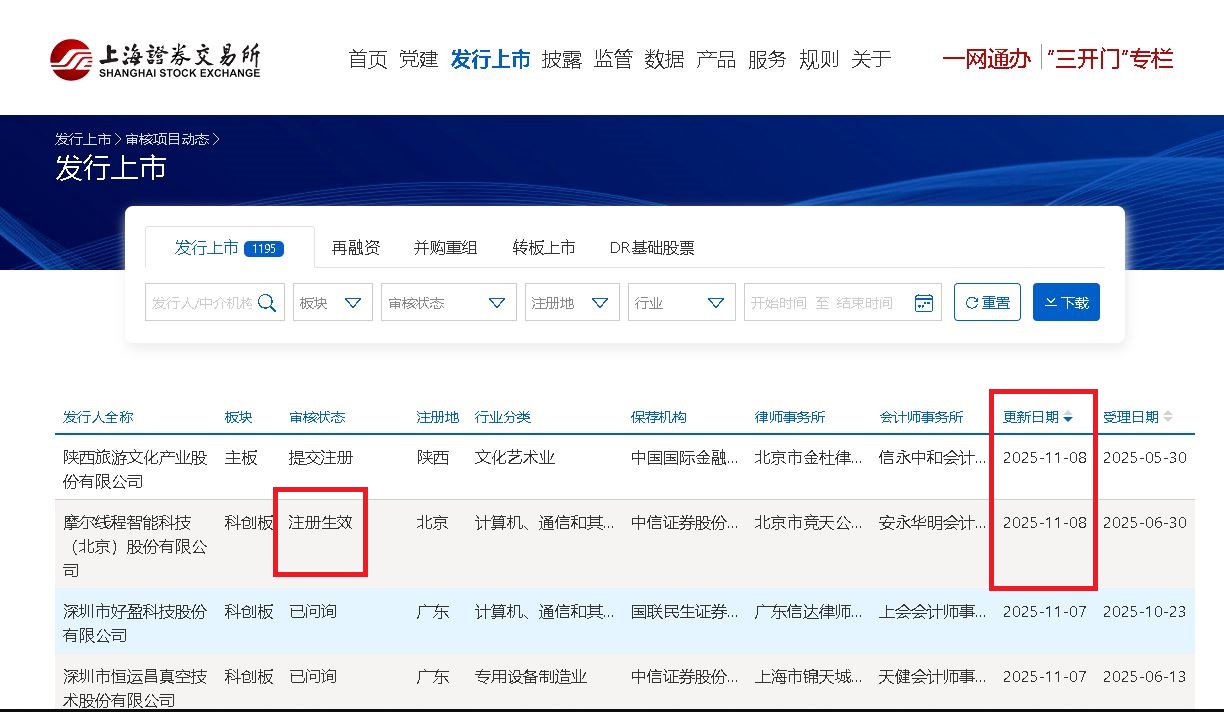Image resolution: width=1224 pixels, height=712 pixels.
Task: Click the 结束时间 date field
Action: tap(864, 303)
